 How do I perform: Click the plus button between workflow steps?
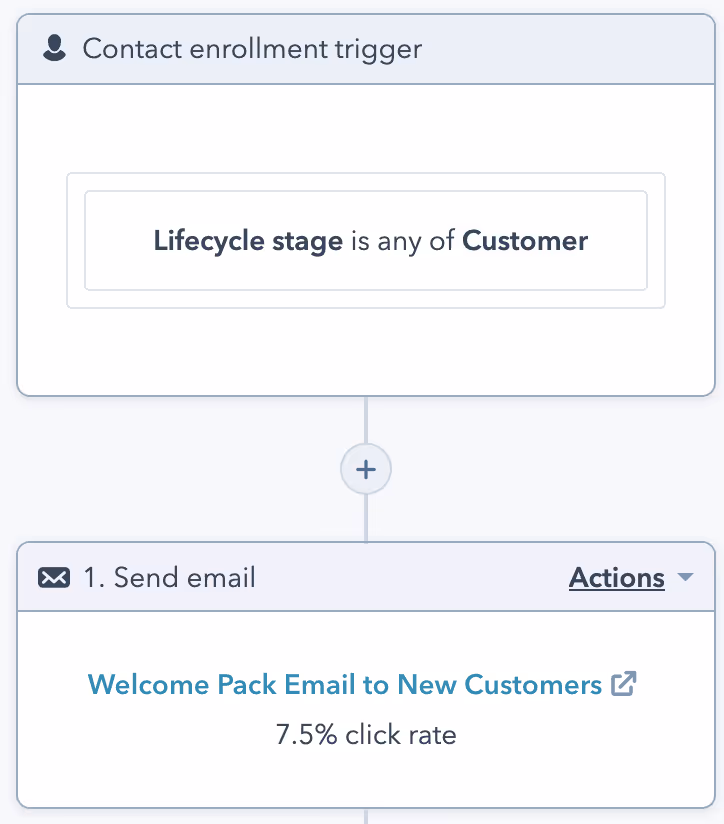[x=366, y=469]
